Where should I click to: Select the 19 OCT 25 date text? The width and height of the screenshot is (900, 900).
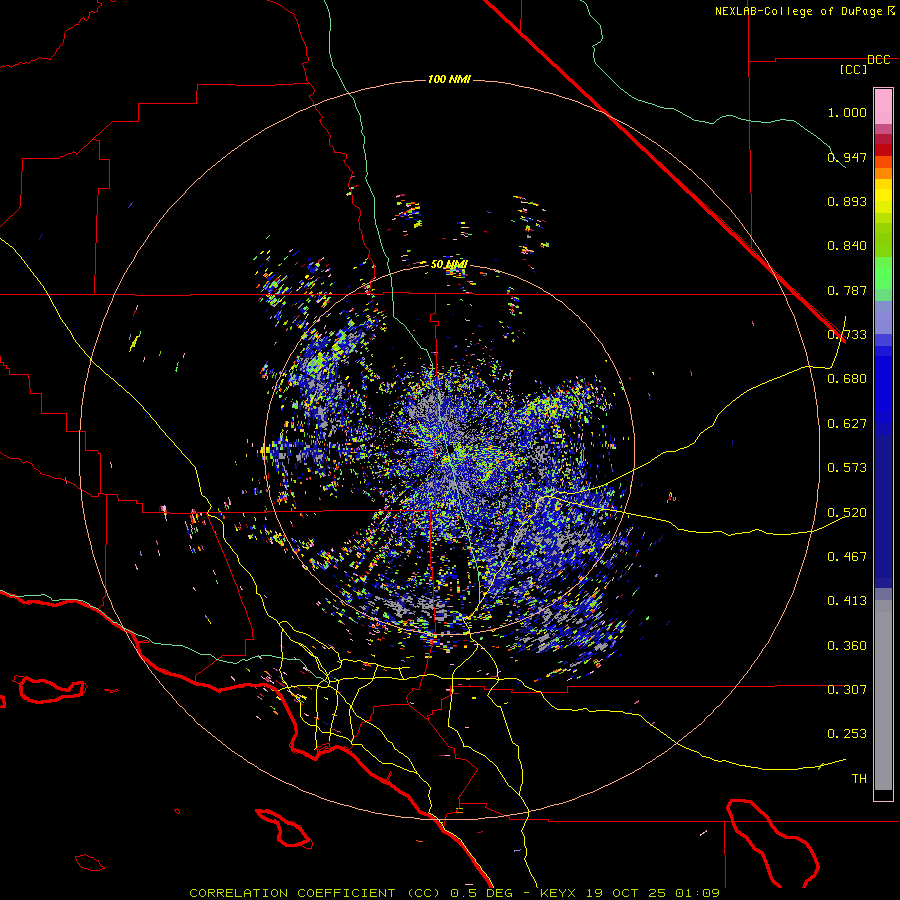[626, 893]
